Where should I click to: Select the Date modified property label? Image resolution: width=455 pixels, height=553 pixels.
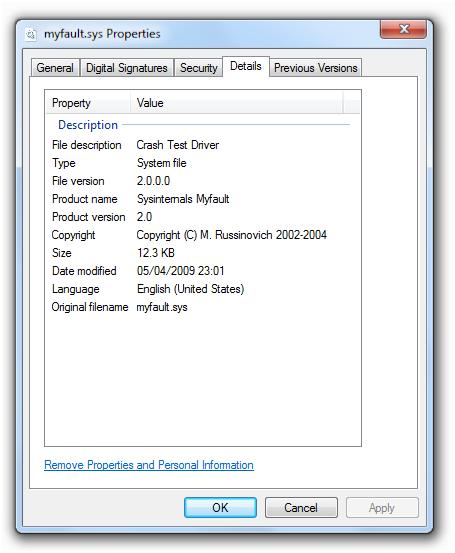84,271
